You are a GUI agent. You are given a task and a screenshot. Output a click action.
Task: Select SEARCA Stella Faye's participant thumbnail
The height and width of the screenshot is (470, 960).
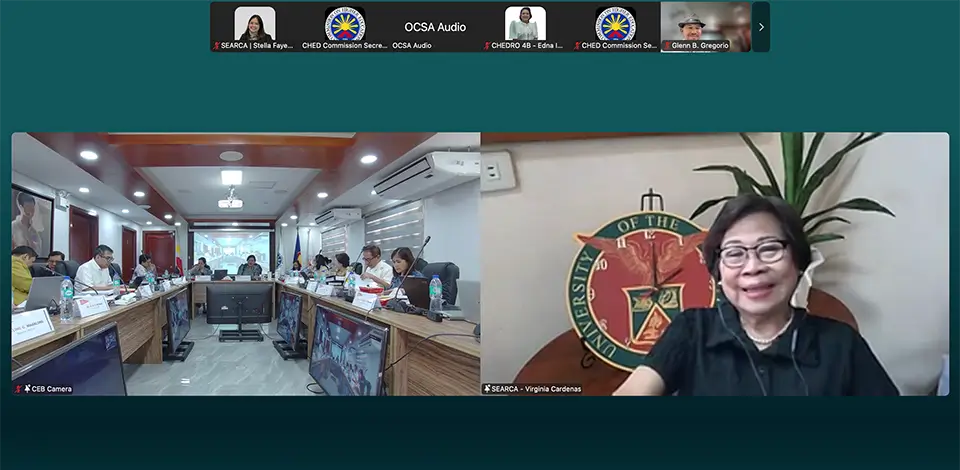pyautogui.click(x=255, y=24)
